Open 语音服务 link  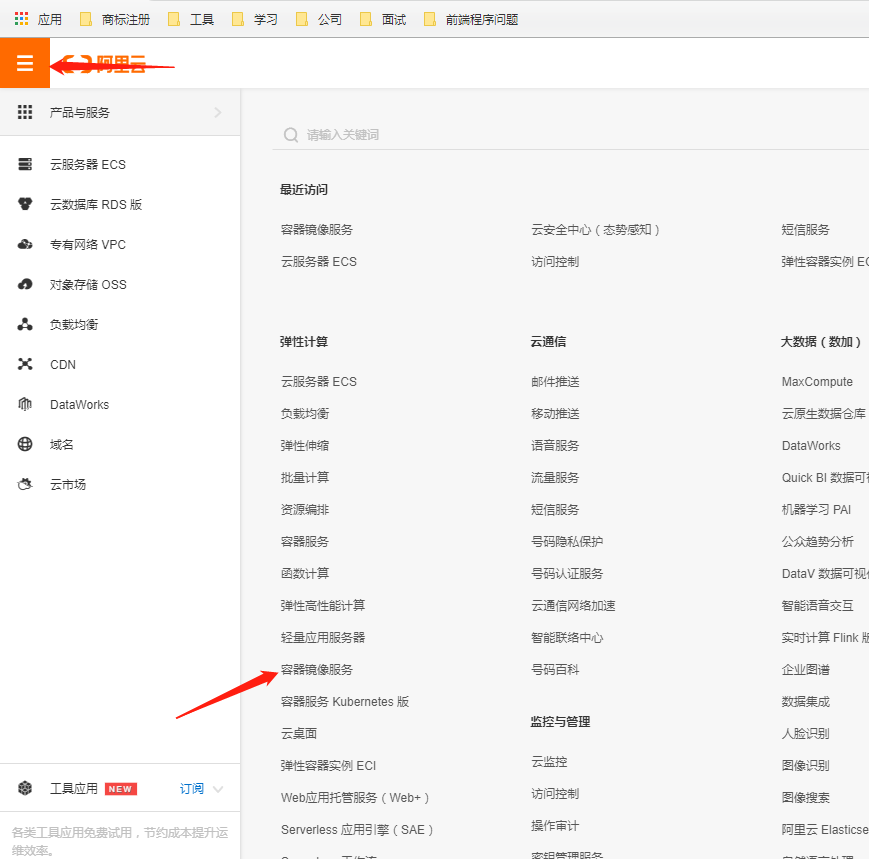pyautogui.click(x=555, y=446)
